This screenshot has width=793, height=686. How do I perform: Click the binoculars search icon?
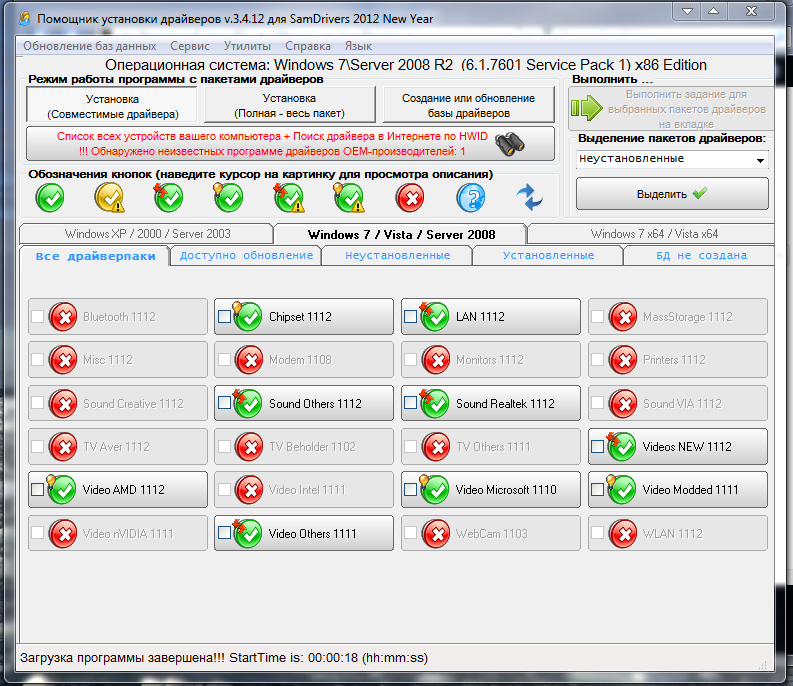pyautogui.click(x=509, y=145)
